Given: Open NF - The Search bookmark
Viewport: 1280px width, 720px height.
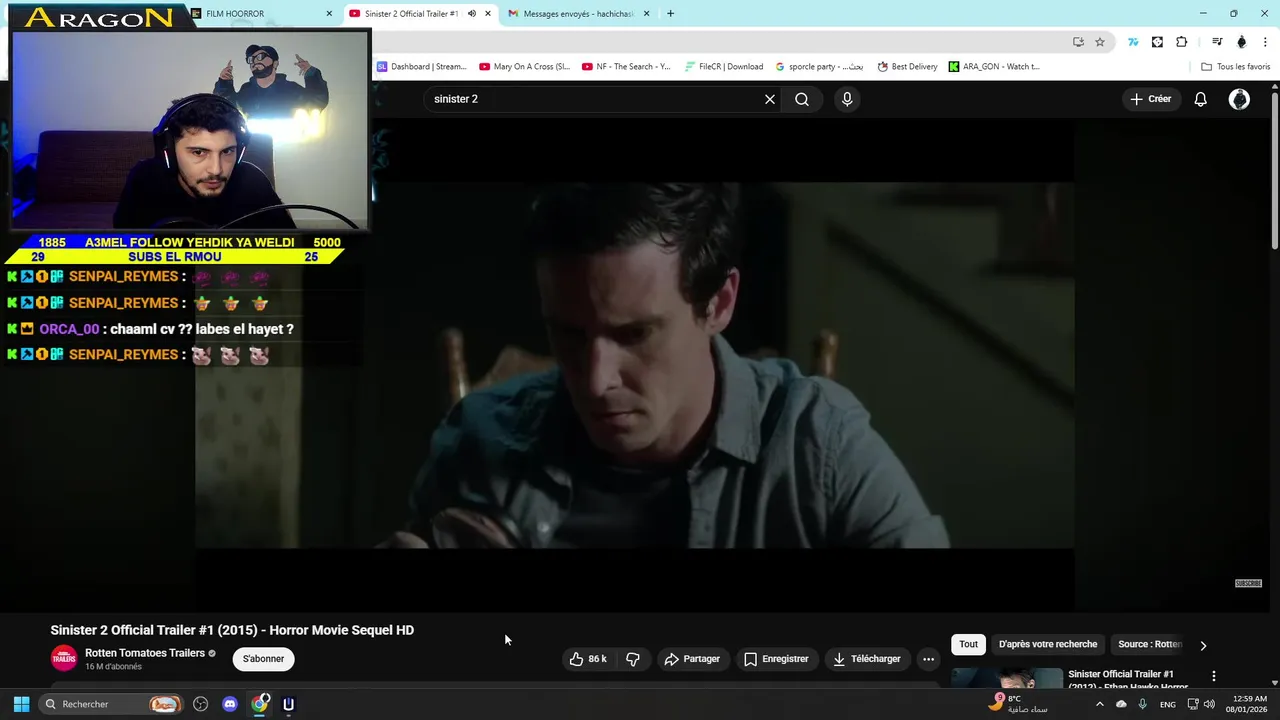Looking at the screenshot, I should (x=627, y=67).
